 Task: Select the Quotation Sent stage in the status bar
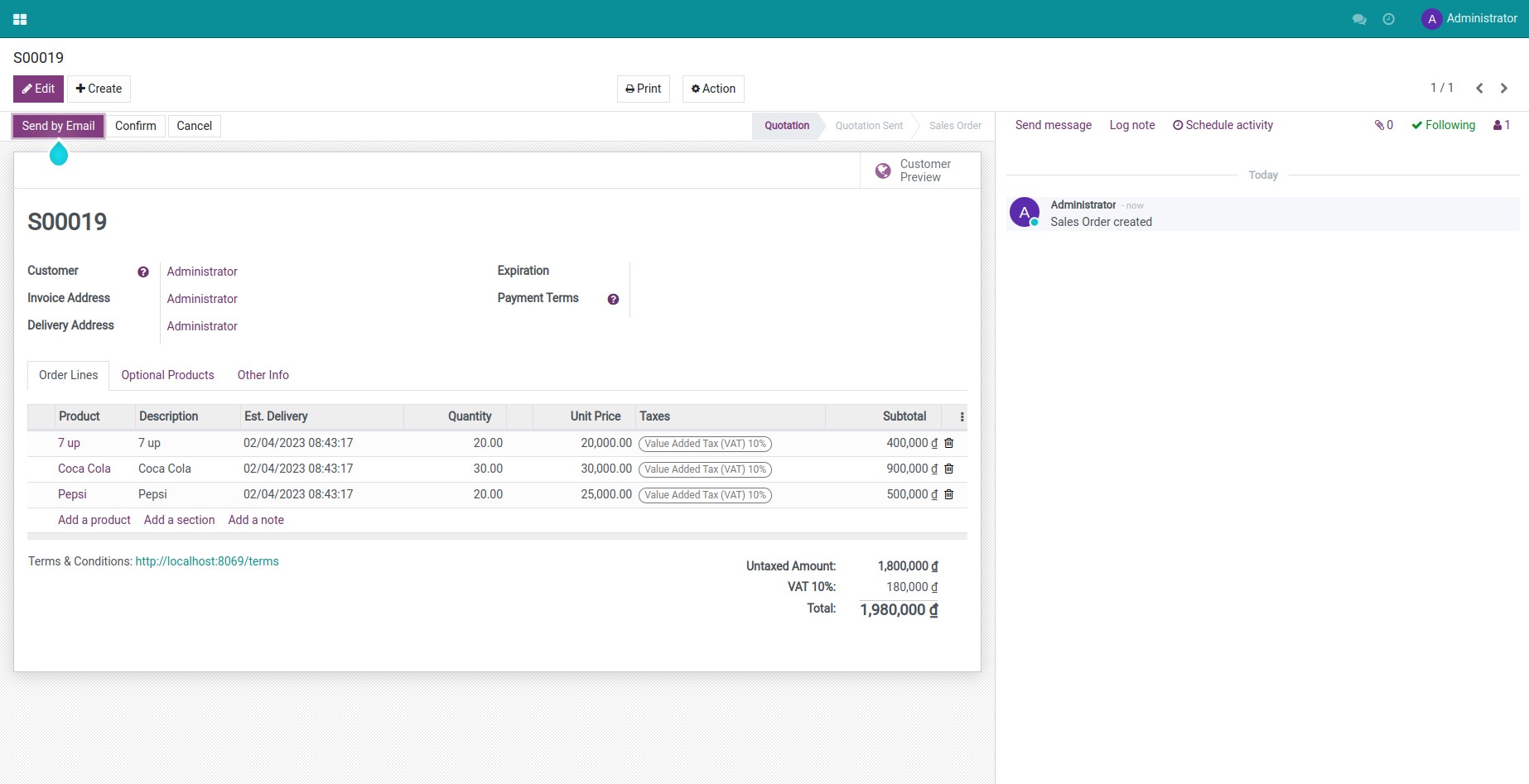[x=868, y=125]
